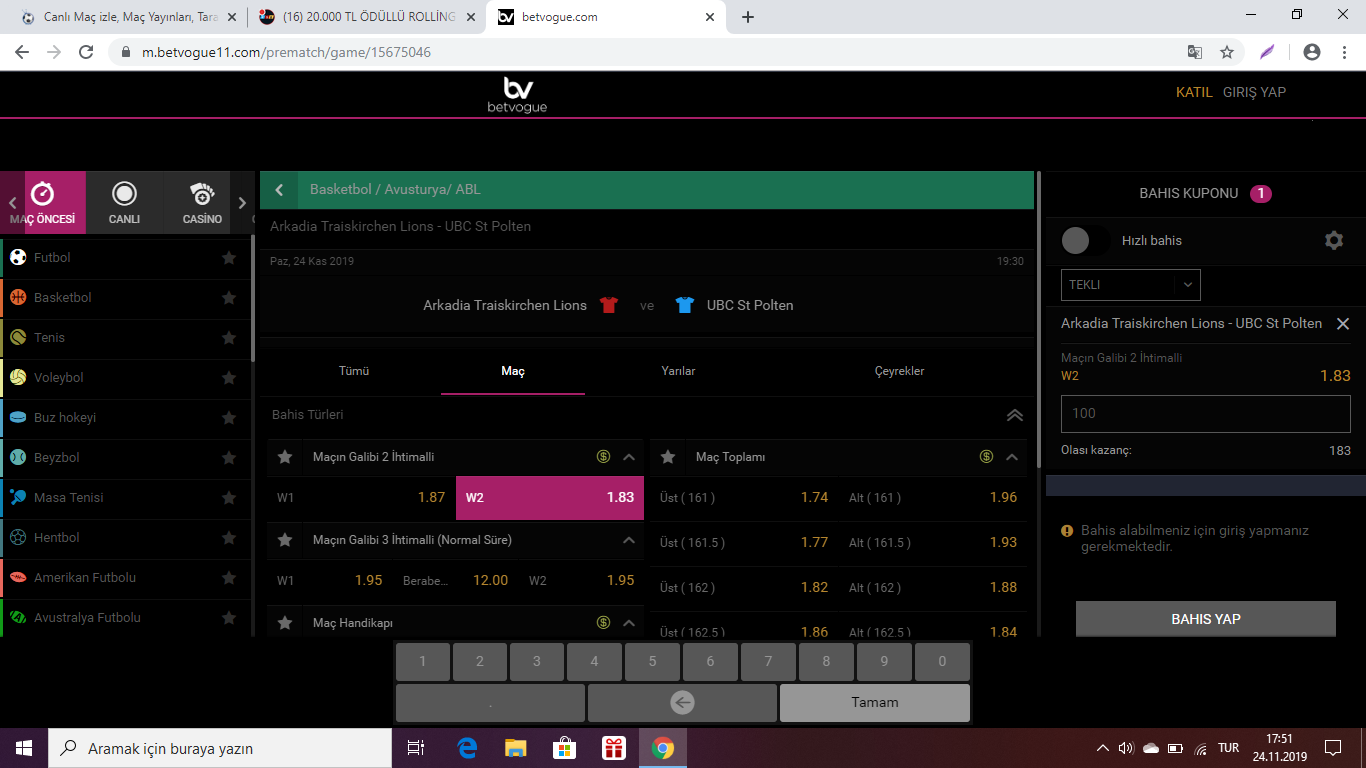Viewport: 1366px width, 768px height.
Task: Select W1 odds 1.87
Action: (361, 497)
